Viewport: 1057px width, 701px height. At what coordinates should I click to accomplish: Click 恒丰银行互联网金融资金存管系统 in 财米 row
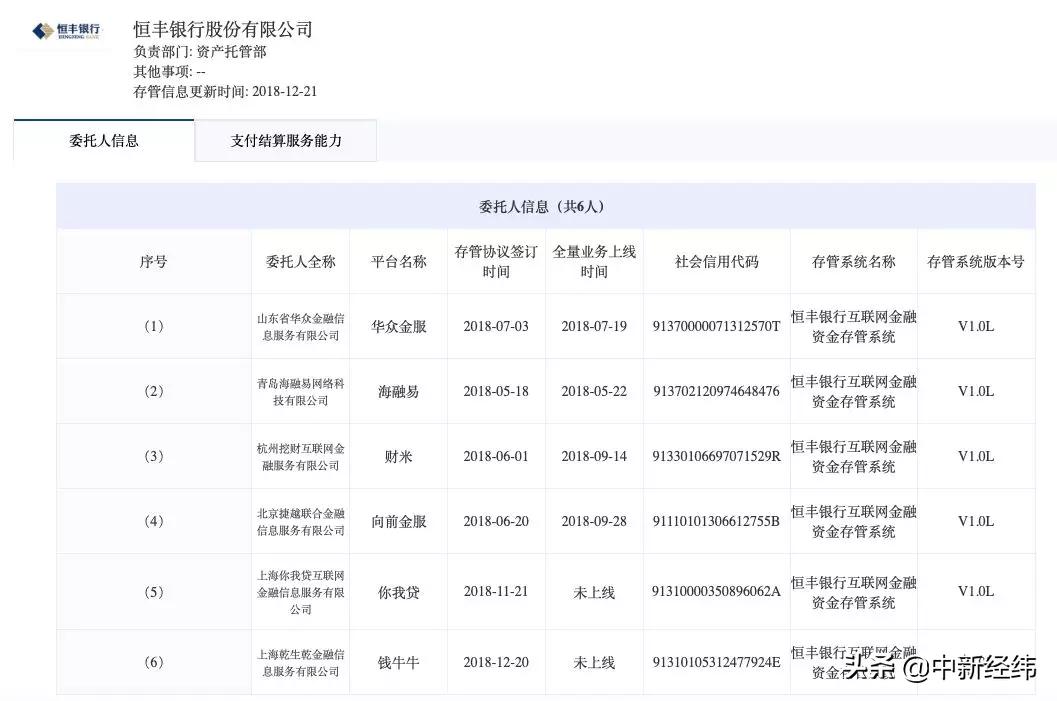click(x=853, y=457)
